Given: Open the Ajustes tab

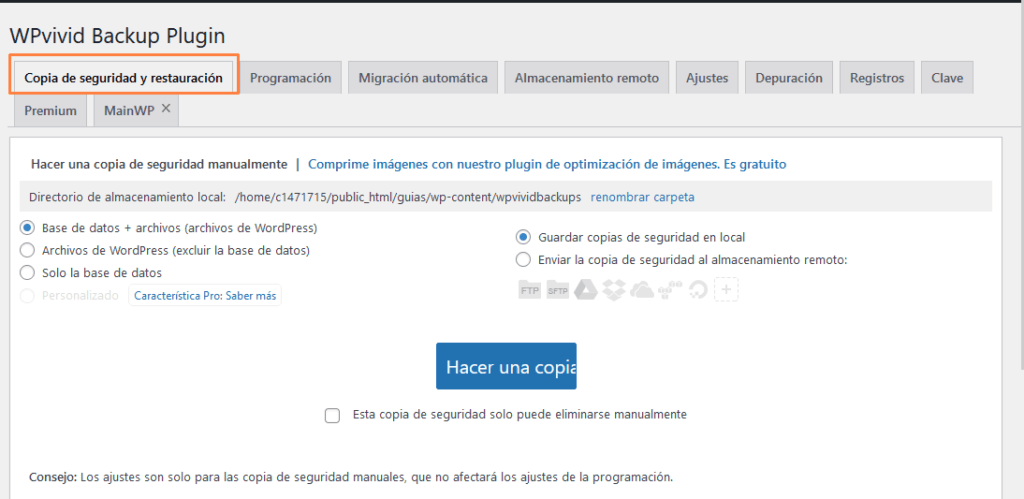Looking at the screenshot, I should (707, 78).
